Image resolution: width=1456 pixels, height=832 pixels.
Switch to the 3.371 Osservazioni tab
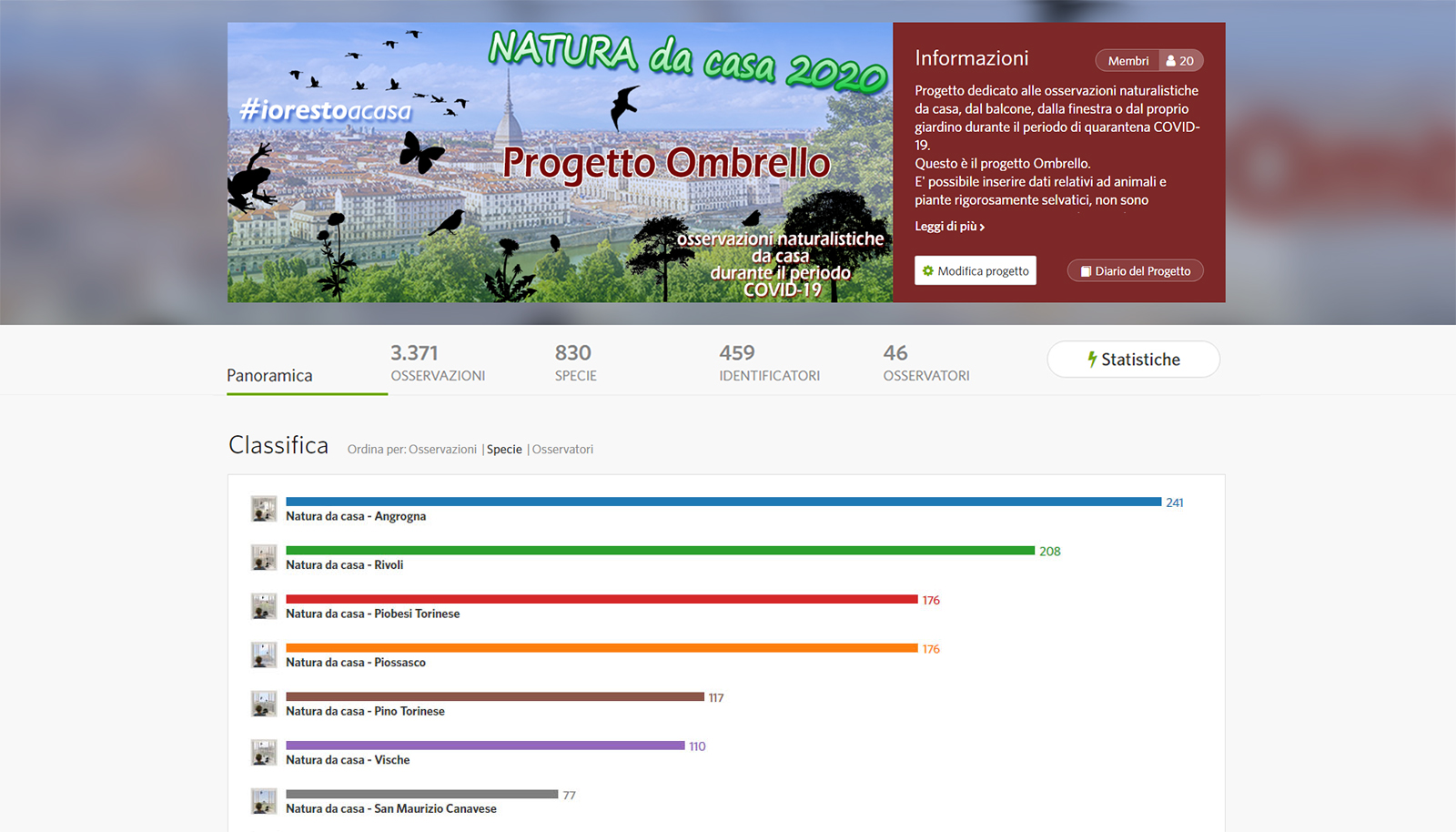point(438,363)
